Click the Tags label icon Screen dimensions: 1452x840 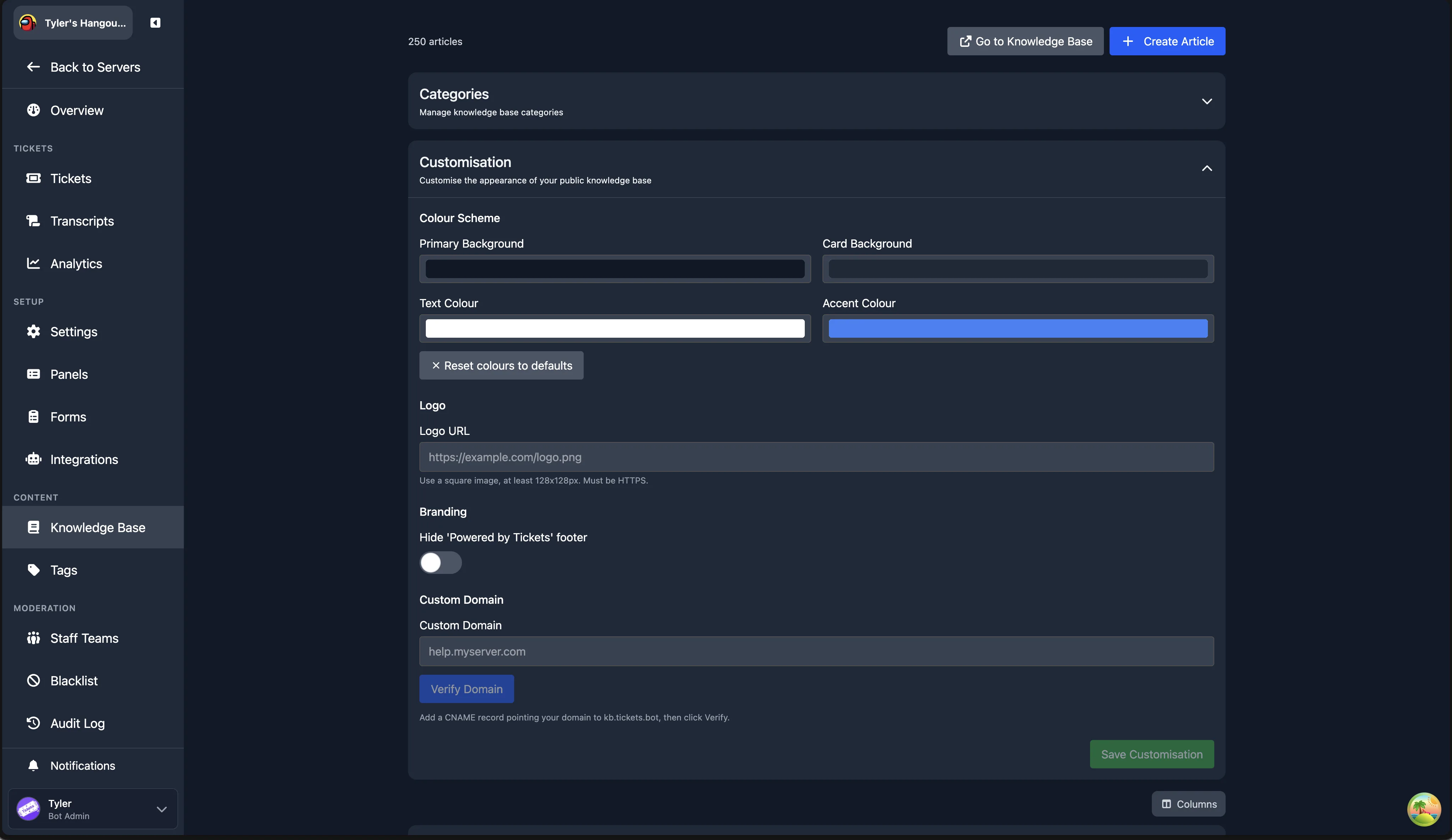click(x=33, y=570)
